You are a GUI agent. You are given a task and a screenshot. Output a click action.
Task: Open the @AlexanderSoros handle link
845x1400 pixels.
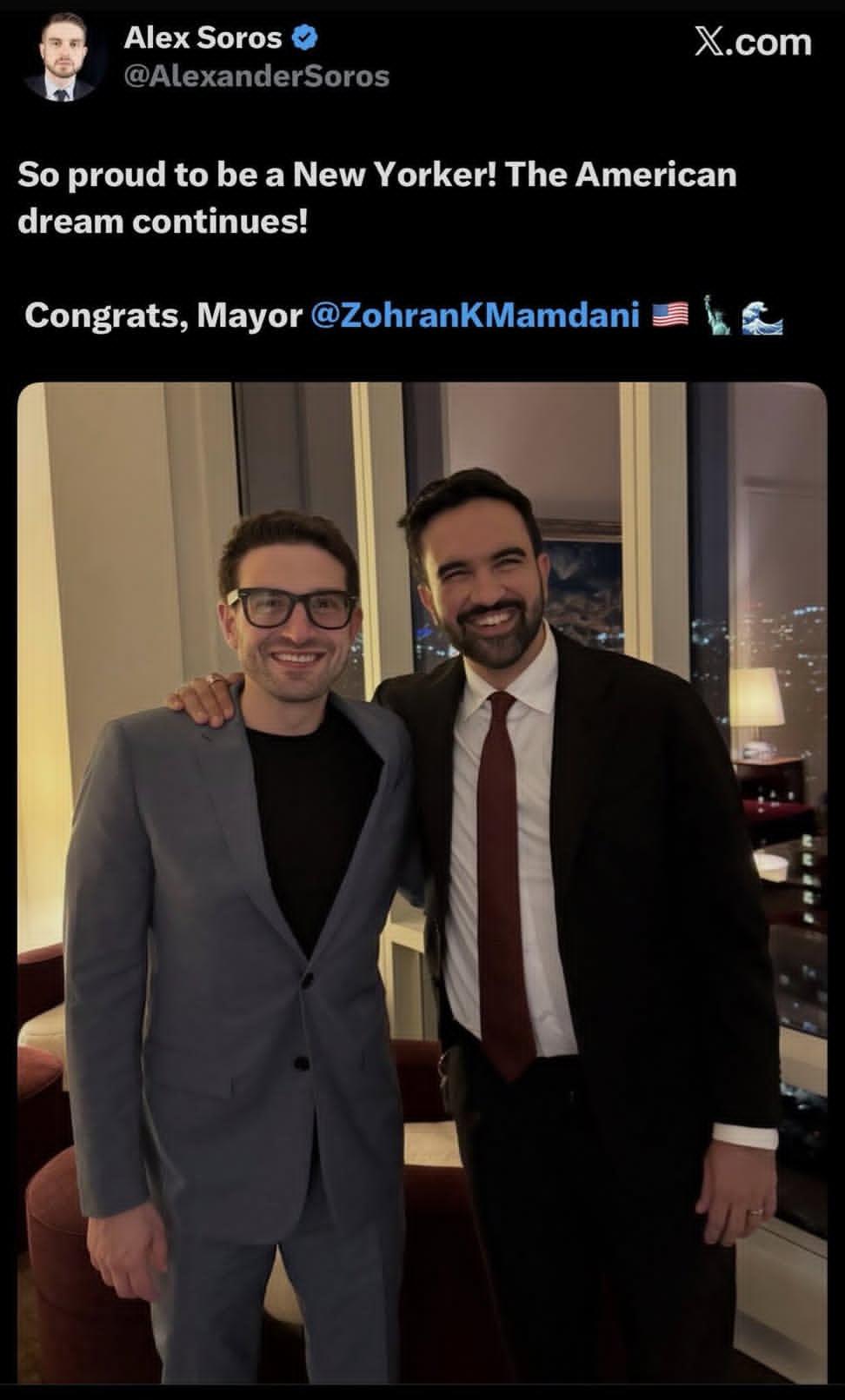tap(256, 76)
